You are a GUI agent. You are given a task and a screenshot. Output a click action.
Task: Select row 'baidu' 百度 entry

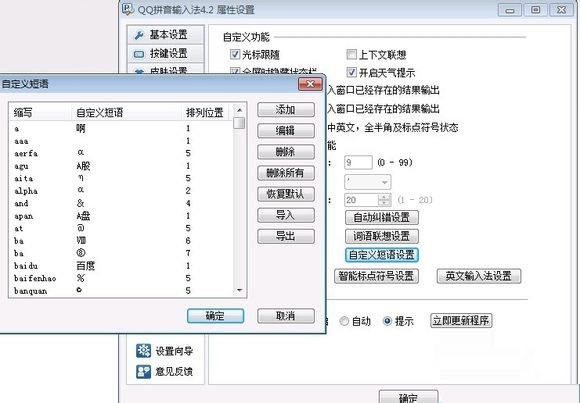click(x=121, y=266)
